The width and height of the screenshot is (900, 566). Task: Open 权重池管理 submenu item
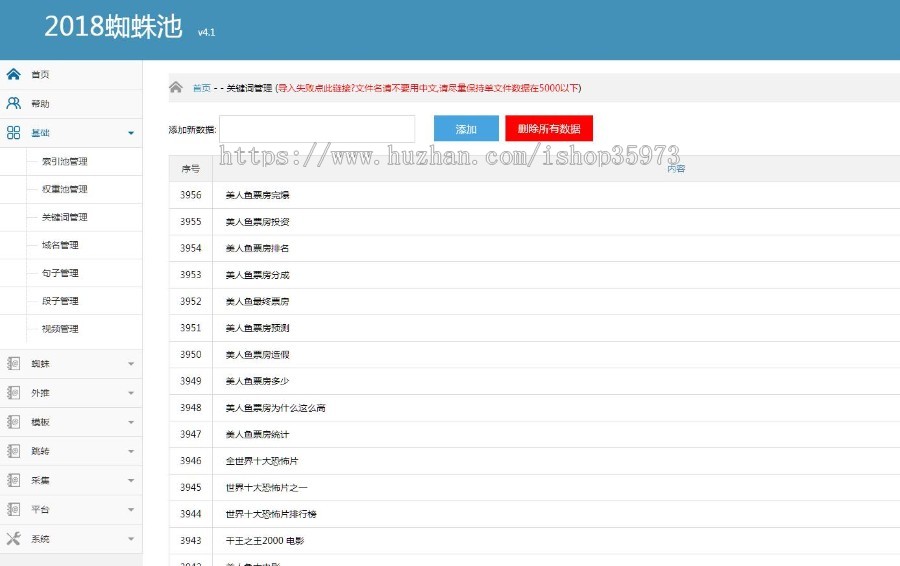point(64,189)
